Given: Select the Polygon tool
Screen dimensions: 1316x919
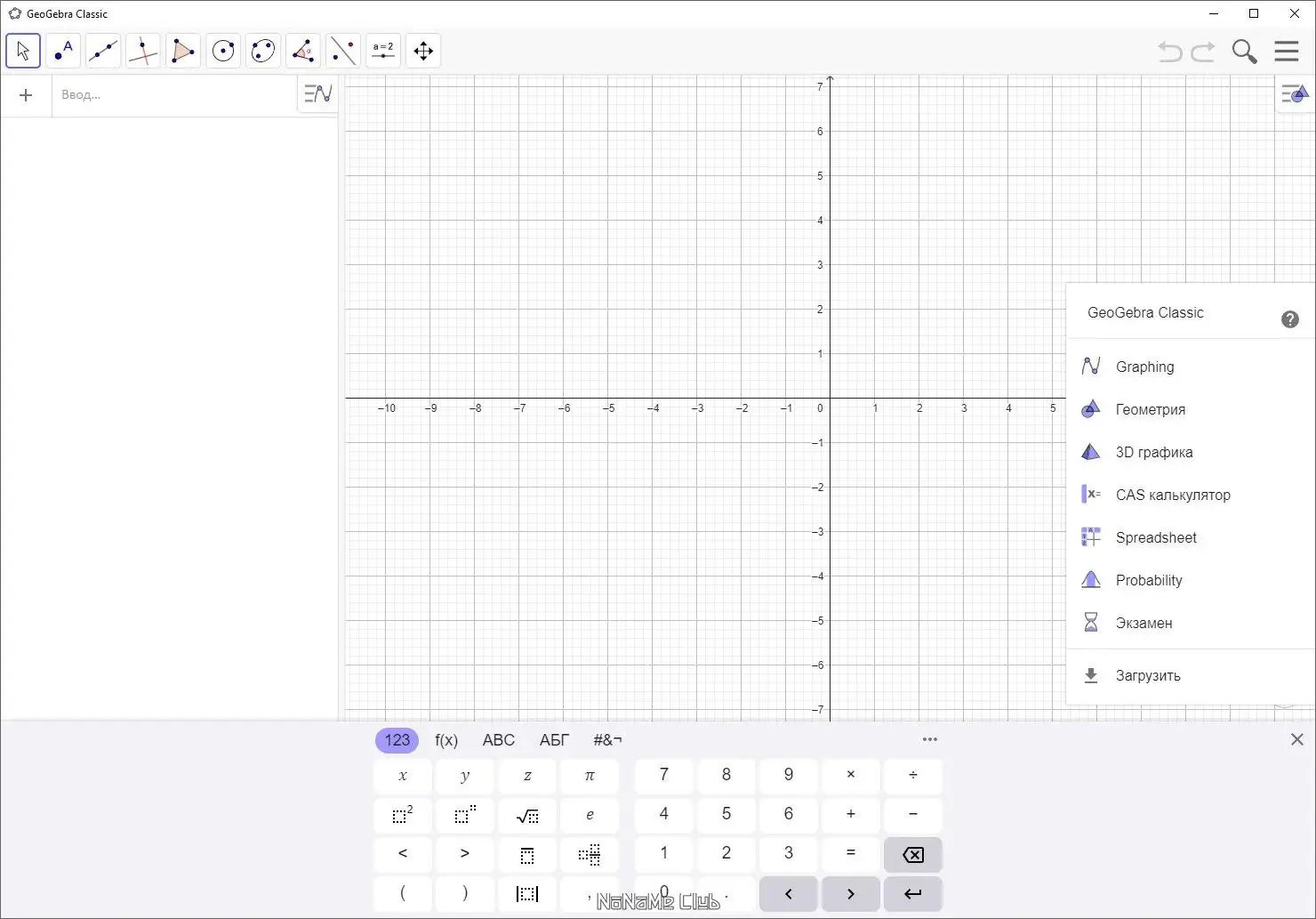Looking at the screenshot, I should point(183,51).
